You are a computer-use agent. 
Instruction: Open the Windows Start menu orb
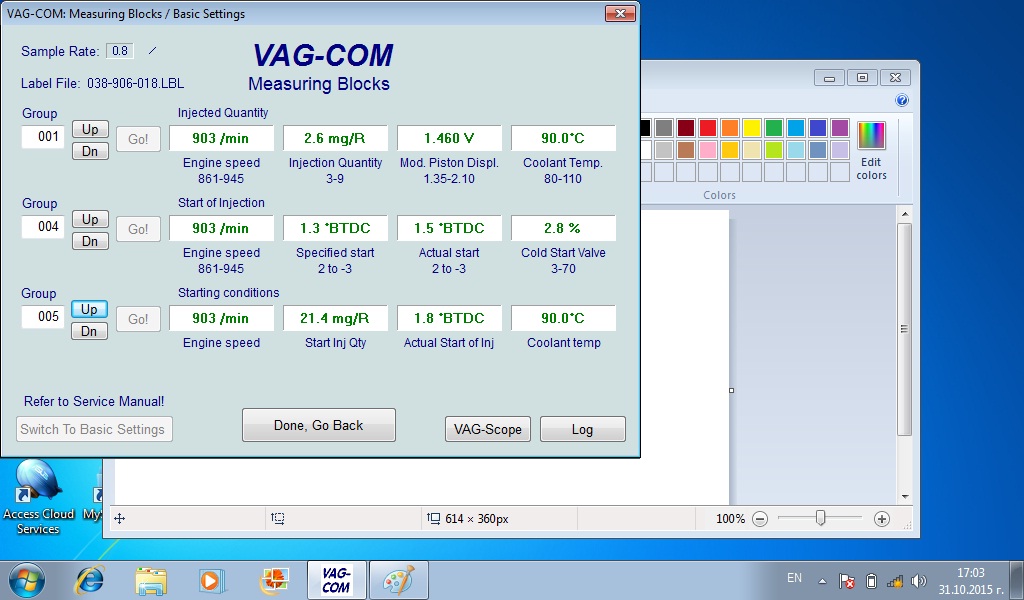tap(27, 579)
